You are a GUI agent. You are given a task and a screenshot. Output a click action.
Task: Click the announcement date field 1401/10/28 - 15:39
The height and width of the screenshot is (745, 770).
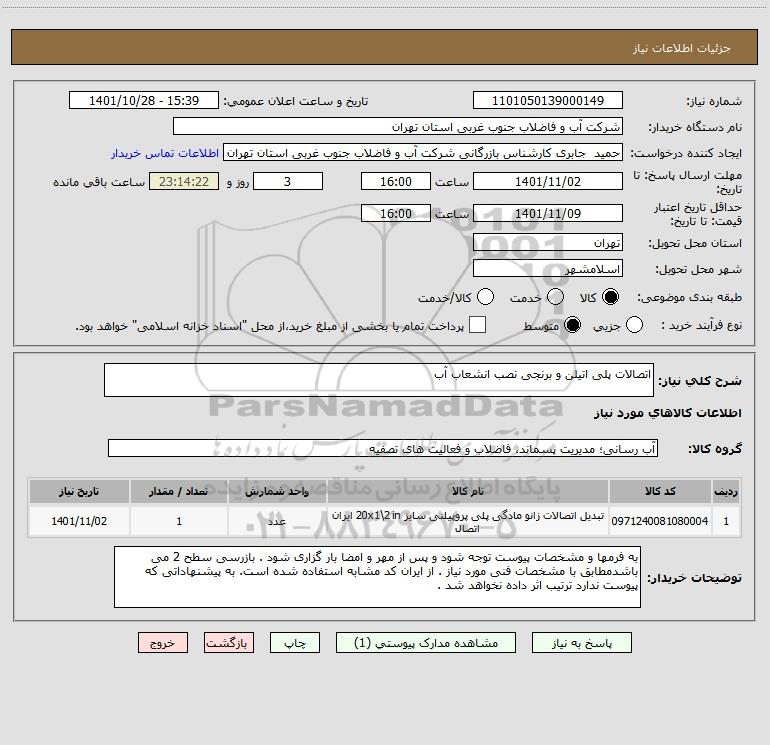pyautogui.click(x=144, y=101)
